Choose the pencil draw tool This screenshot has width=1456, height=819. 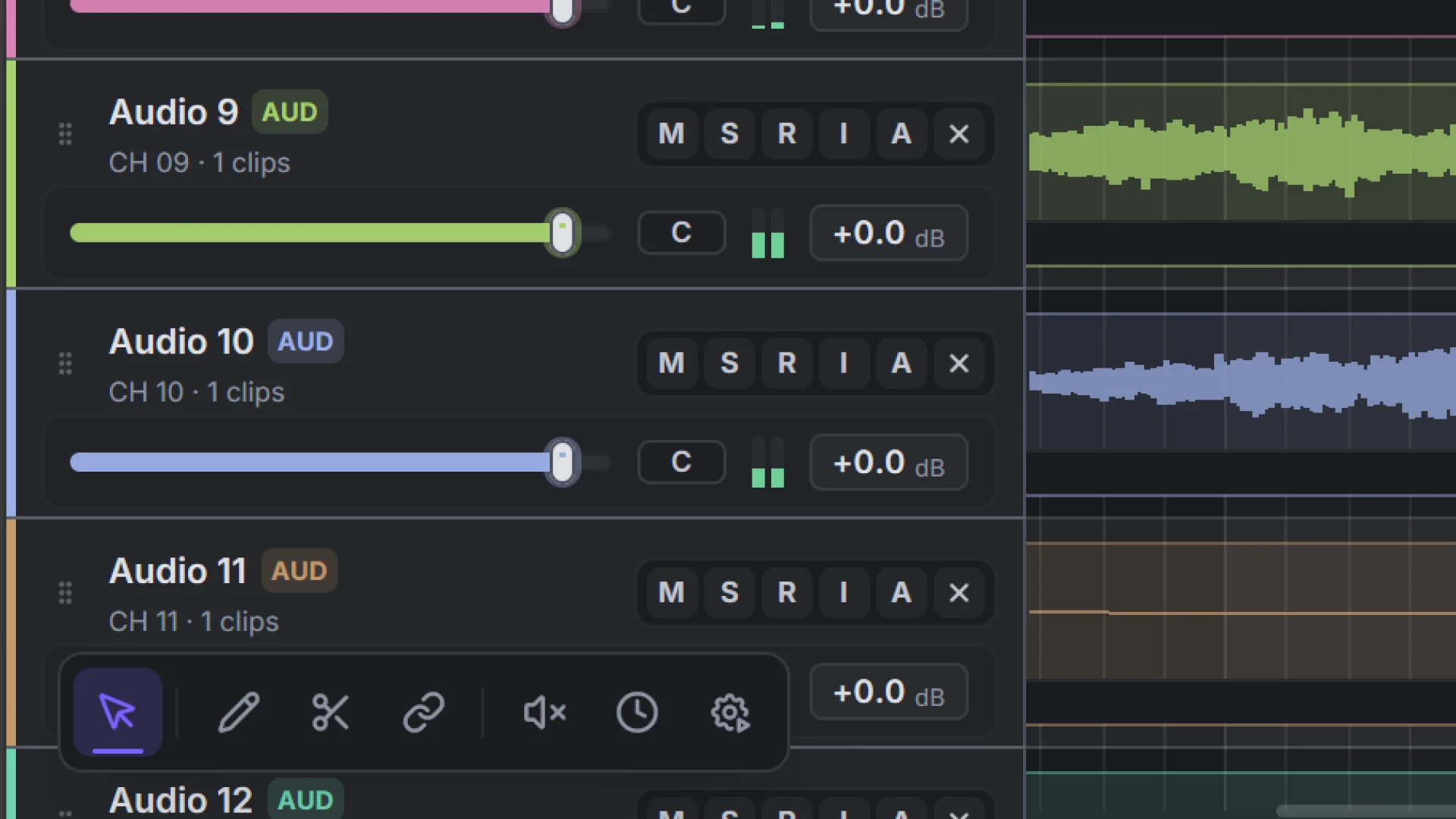(x=239, y=711)
